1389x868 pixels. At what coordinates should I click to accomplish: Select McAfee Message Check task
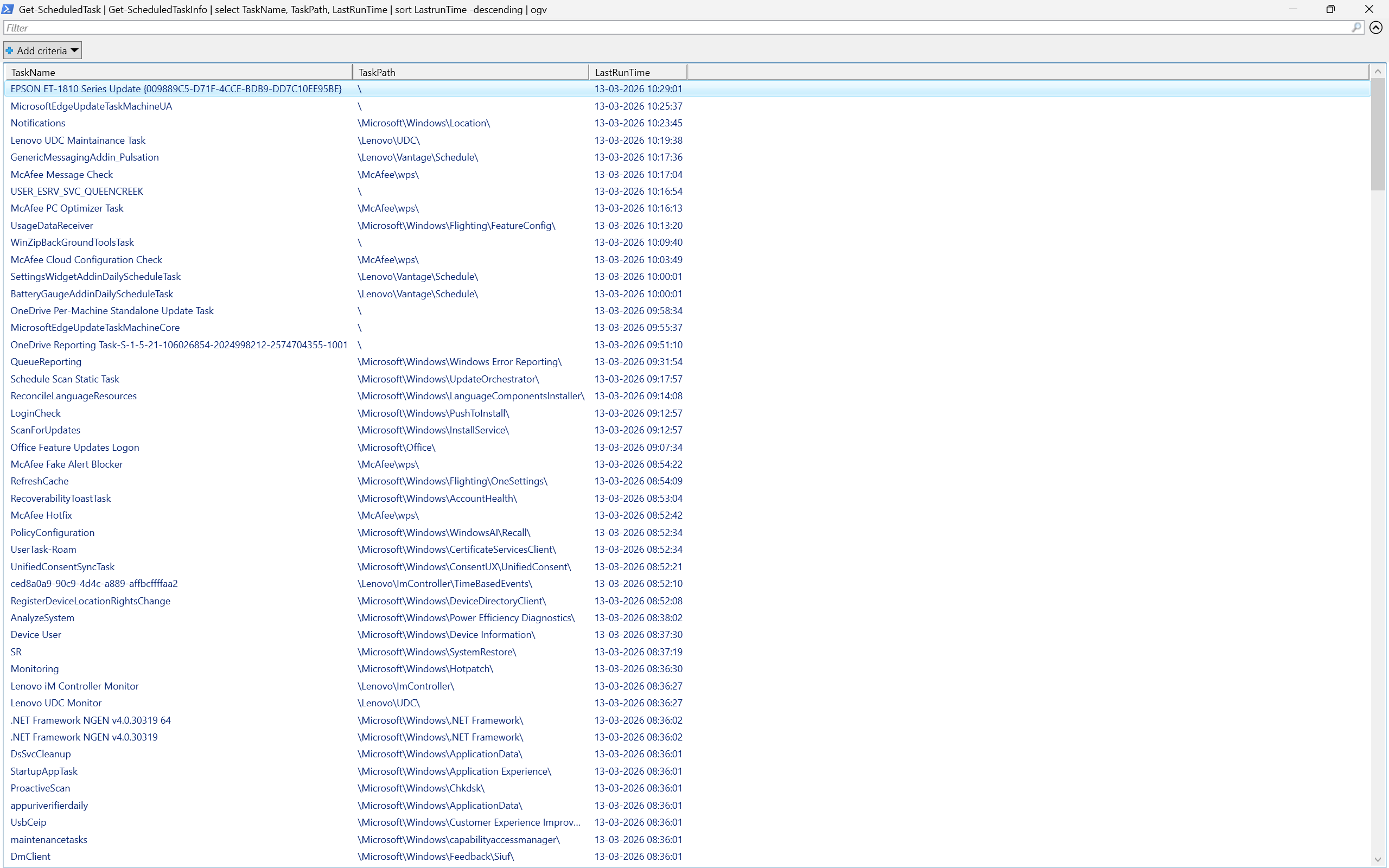click(x=687, y=175)
